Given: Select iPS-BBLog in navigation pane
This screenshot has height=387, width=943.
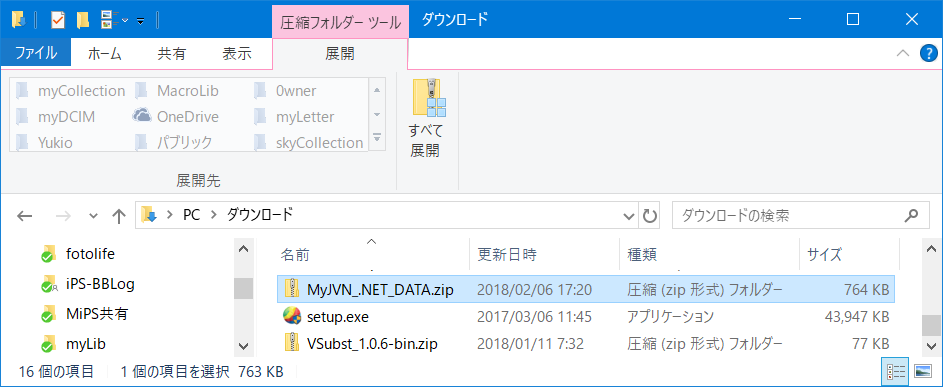Looking at the screenshot, I should 87,284.
